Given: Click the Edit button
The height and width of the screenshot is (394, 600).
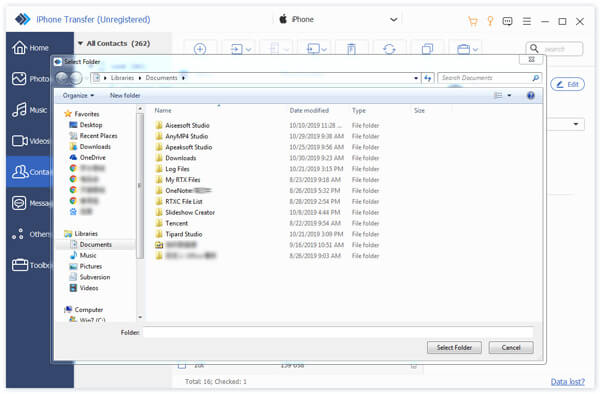Looking at the screenshot, I should (x=567, y=84).
